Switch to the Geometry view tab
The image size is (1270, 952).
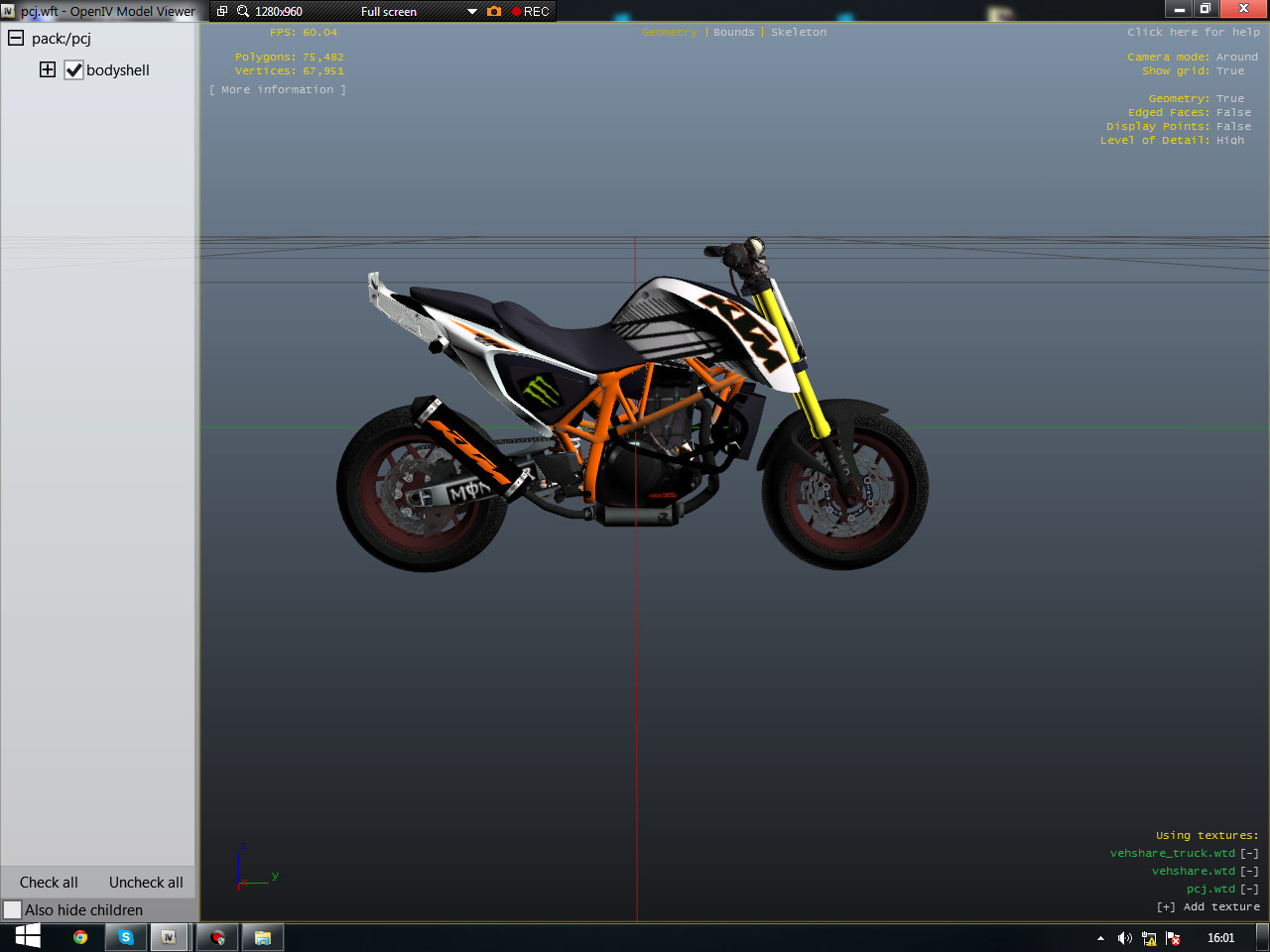click(670, 32)
